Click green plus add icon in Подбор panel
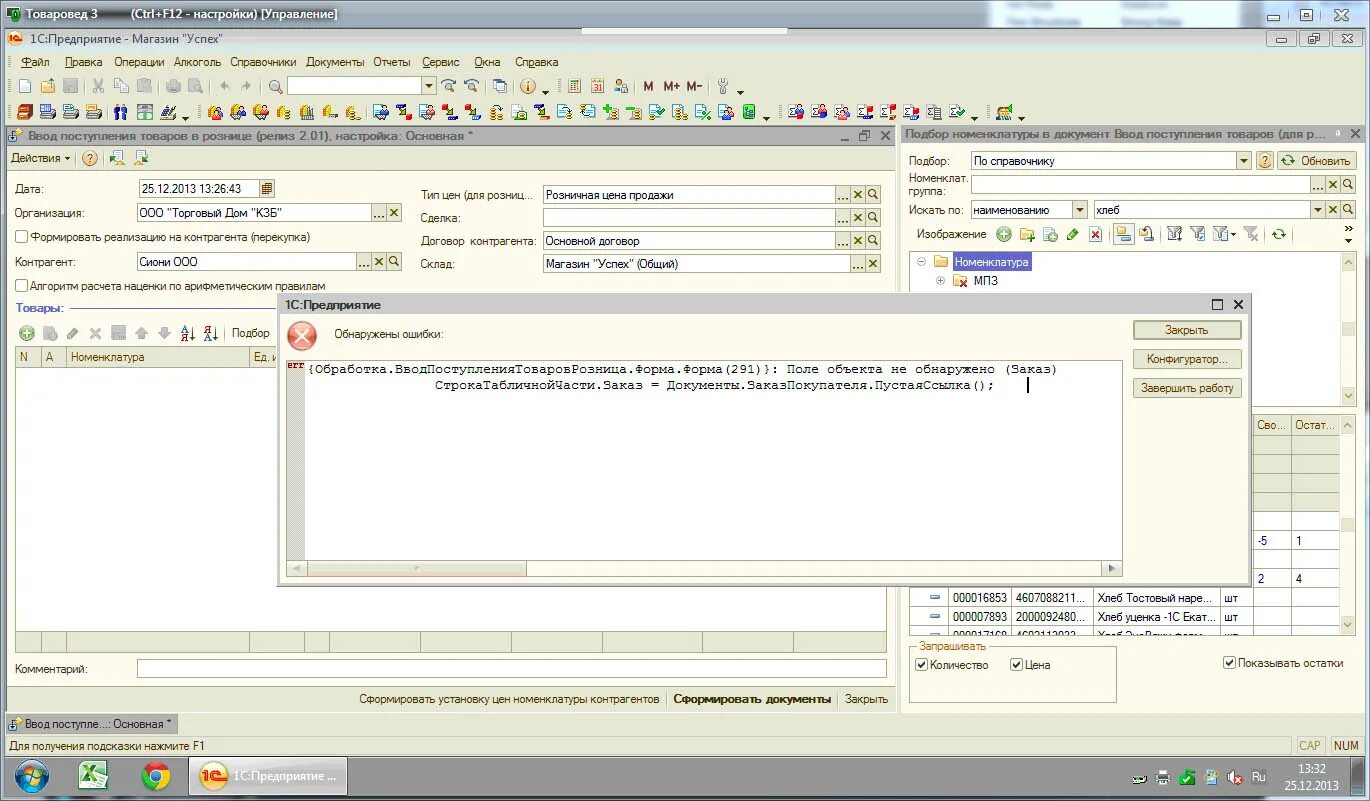The height and width of the screenshot is (801, 1370). click(x=1003, y=234)
